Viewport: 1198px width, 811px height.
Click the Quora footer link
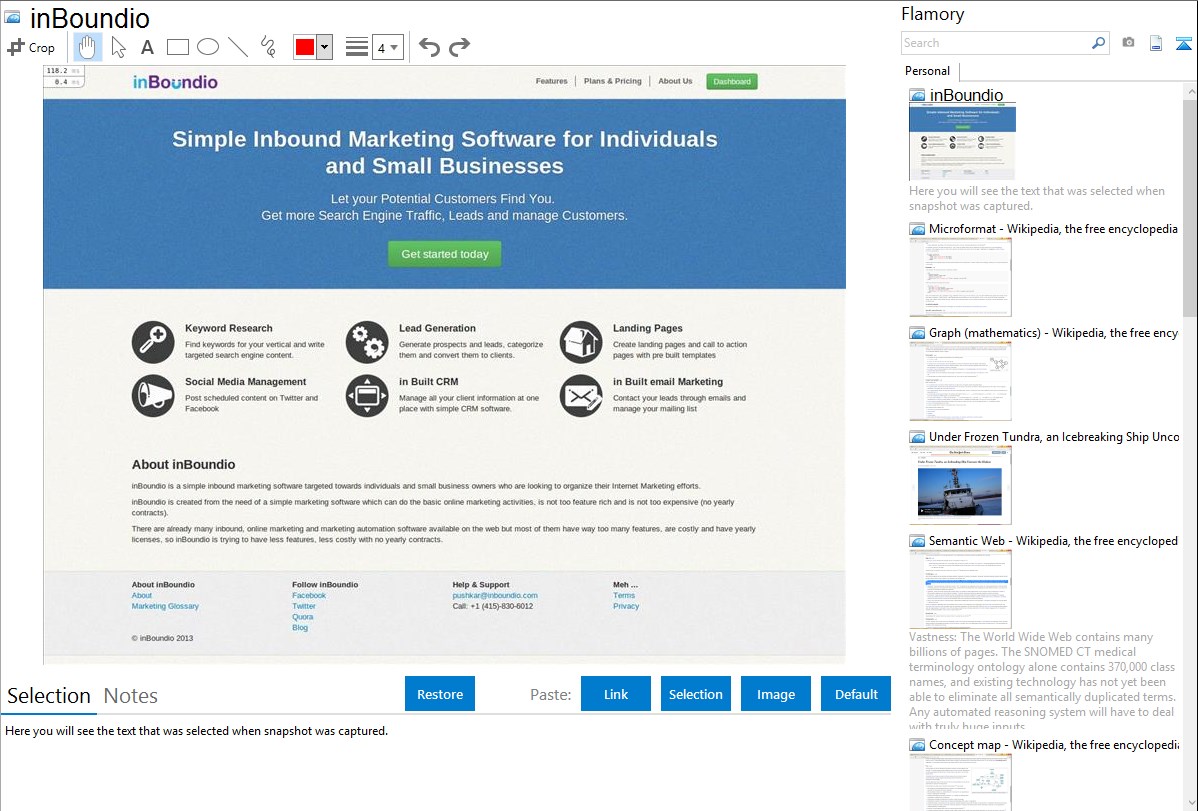point(303,617)
